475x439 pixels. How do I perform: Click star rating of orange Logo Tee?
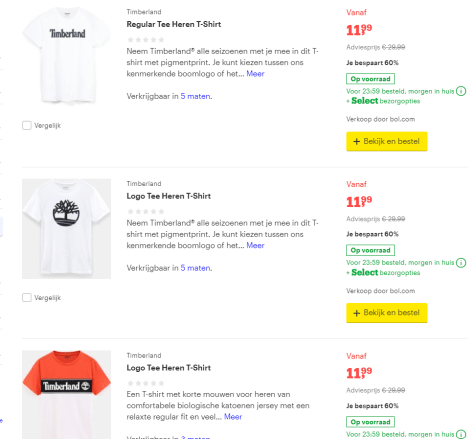[x=146, y=383]
